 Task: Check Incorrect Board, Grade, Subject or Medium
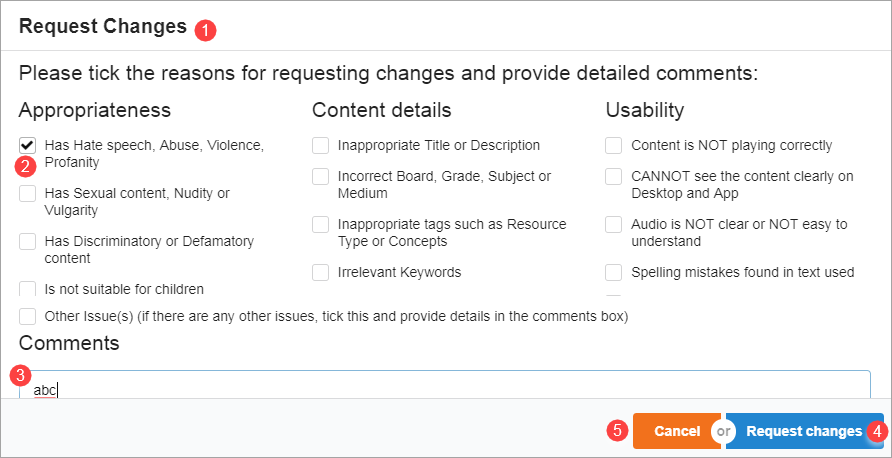coord(321,176)
